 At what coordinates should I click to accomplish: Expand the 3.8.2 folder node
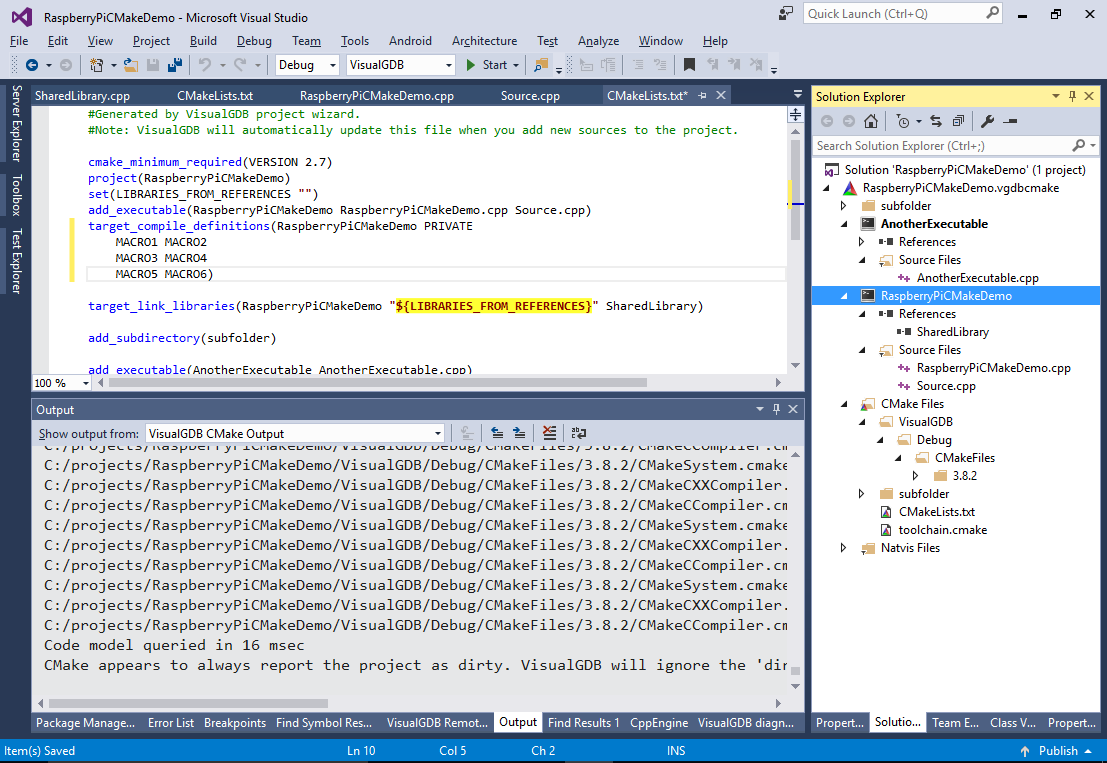pyautogui.click(x=916, y=476)
